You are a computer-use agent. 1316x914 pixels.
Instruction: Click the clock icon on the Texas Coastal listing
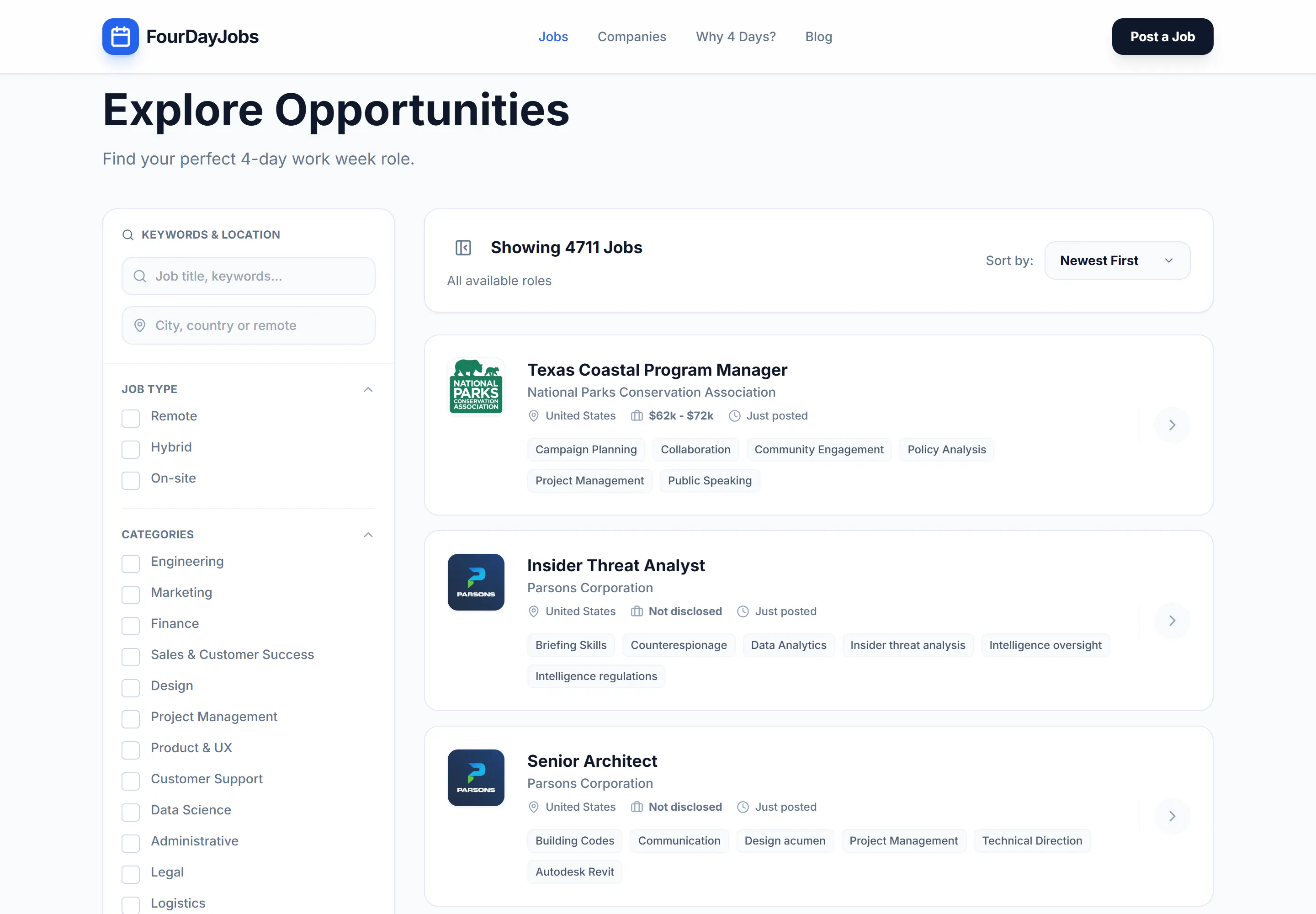pyautogui.click(x=734, y=416)
